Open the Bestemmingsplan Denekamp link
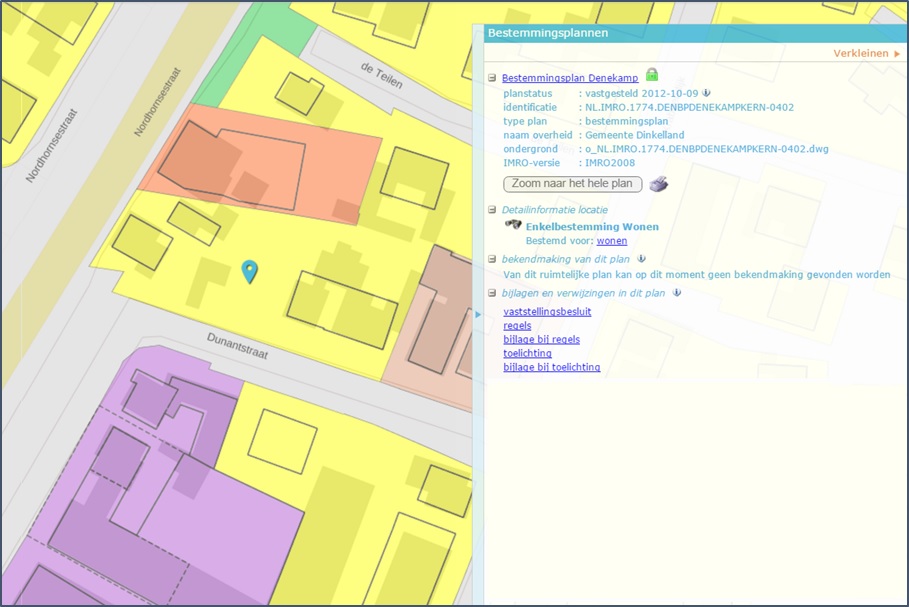Viewport: 909px width, 607px height. 570,78
